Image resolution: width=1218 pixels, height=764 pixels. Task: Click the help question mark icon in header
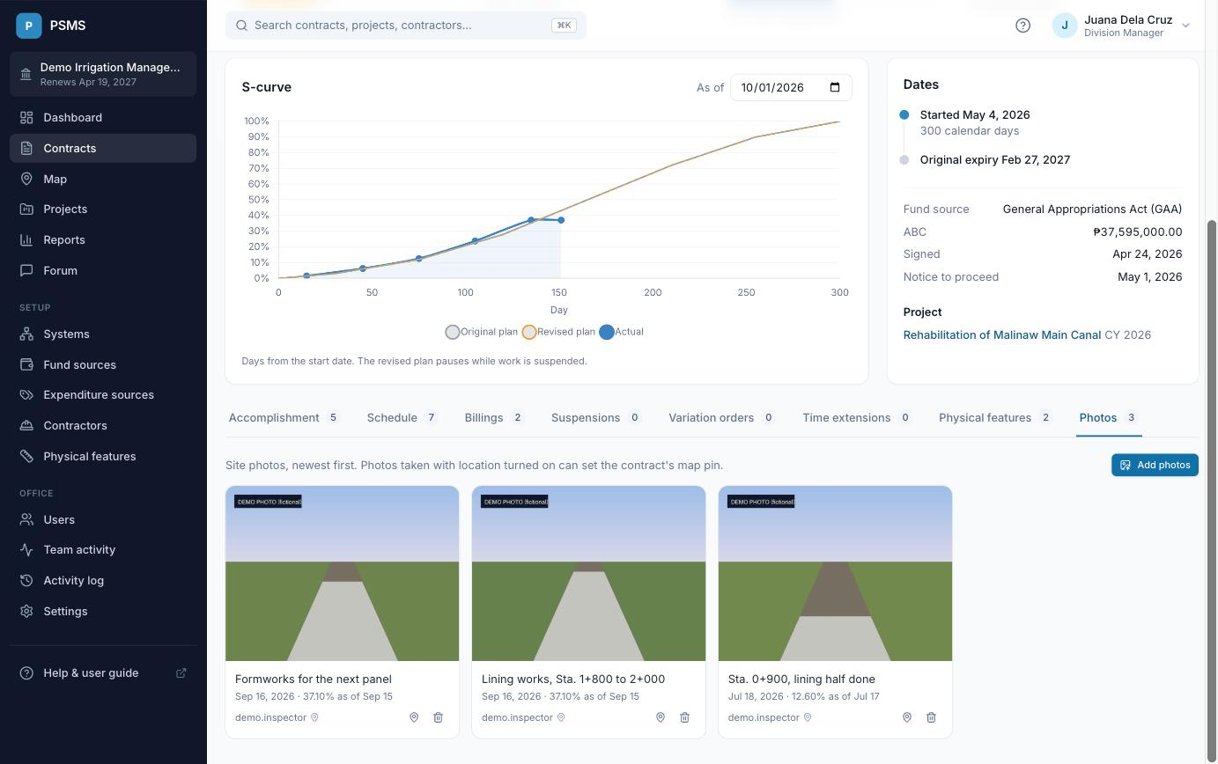1023,26
